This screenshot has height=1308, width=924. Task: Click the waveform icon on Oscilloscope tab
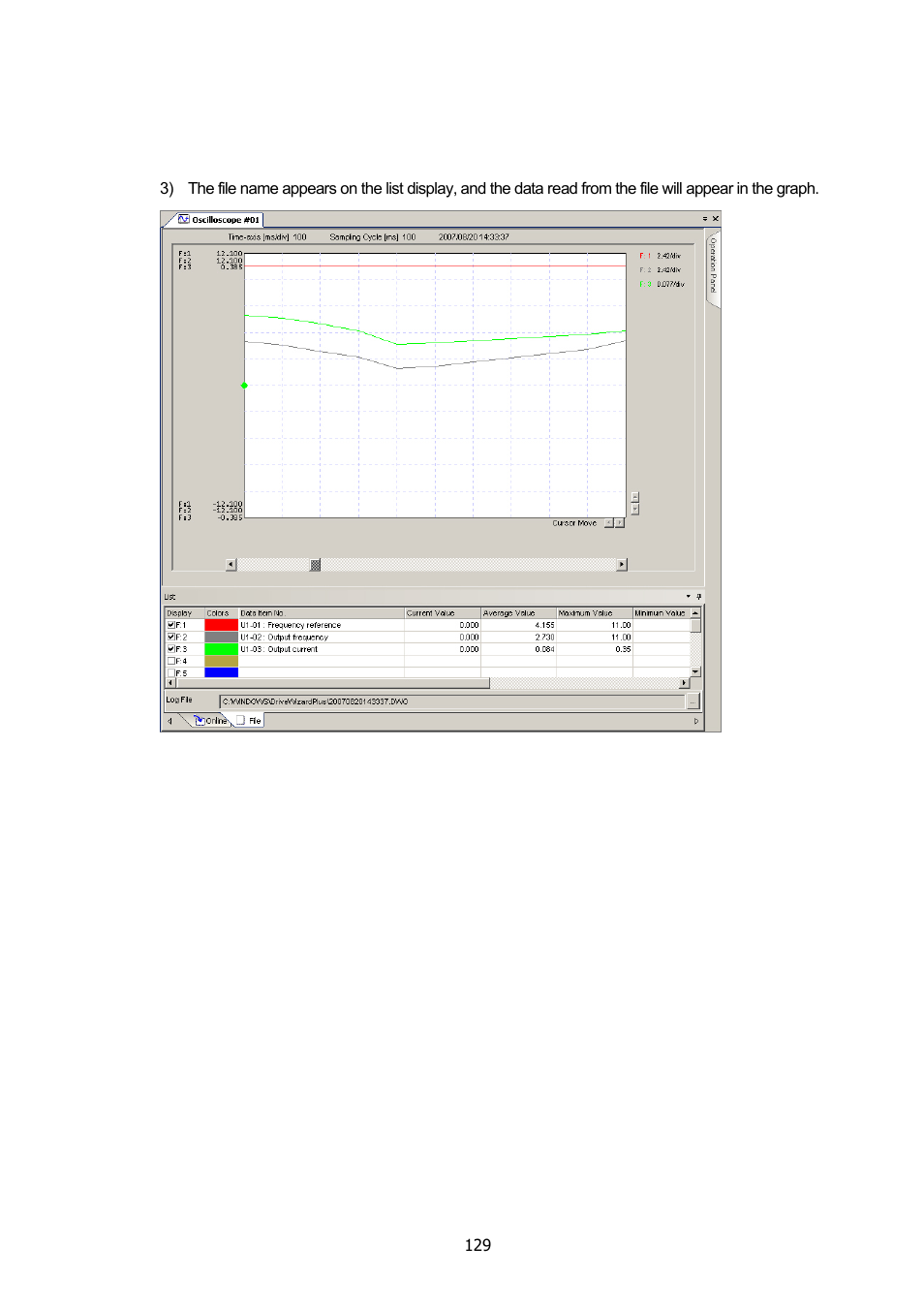click(x=183, y=220)
